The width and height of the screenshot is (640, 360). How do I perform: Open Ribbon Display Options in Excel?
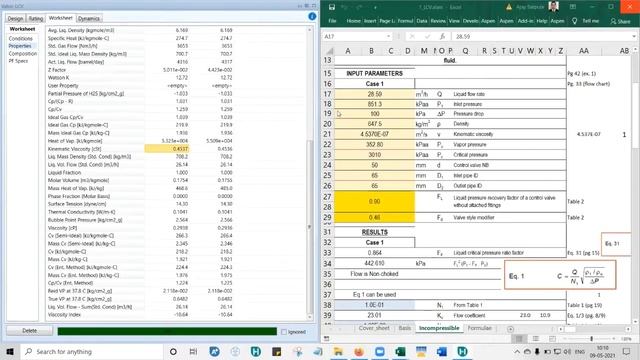pos(573,7)
